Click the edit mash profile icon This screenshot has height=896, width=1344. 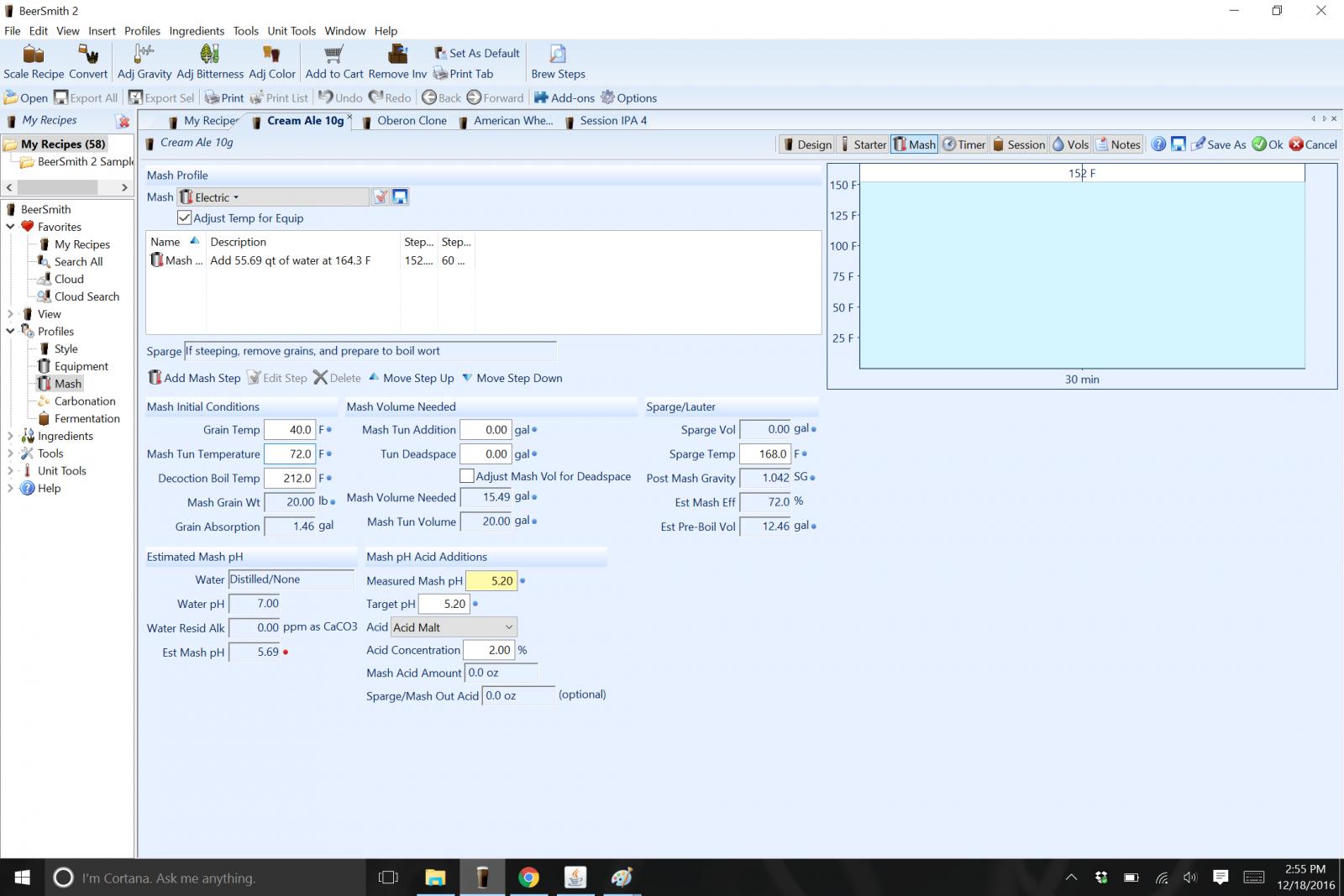[x=381, y=196]
